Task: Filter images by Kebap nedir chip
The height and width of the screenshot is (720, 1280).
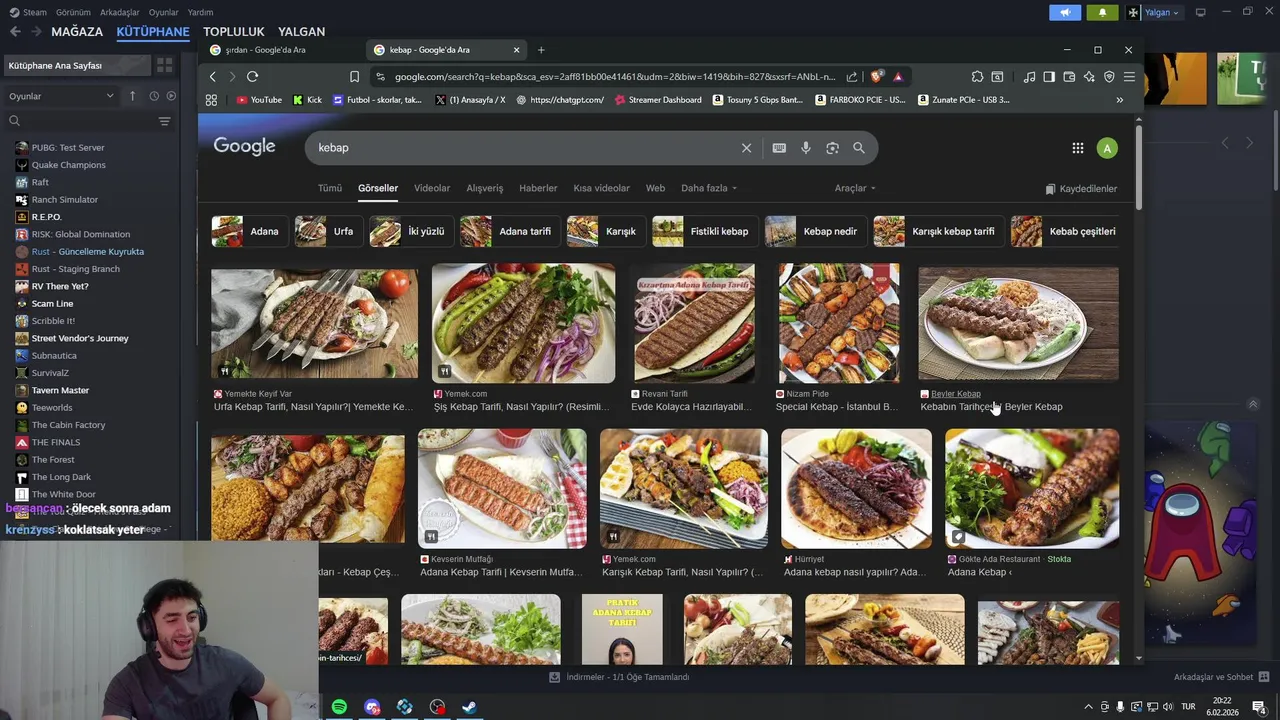Action: 816,231
